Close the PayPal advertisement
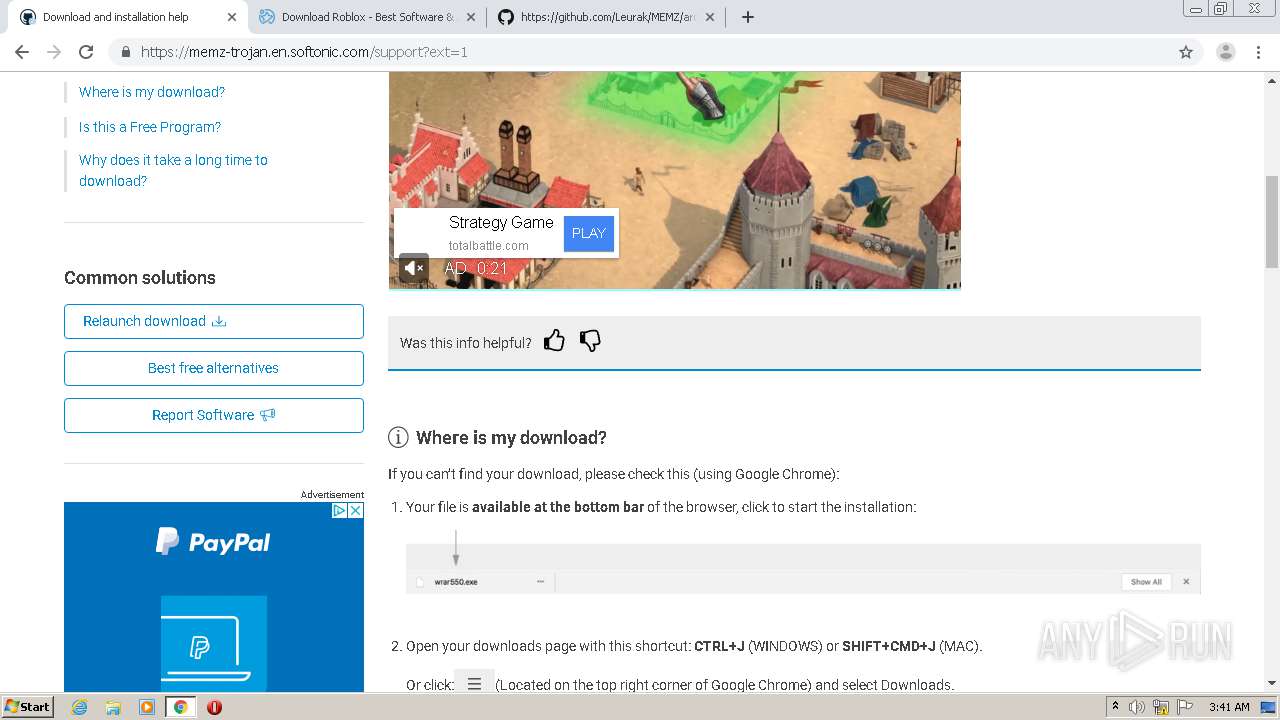The width and height of the screenshot is (1280, 720). pyautogui.click(x=355, y=510)
